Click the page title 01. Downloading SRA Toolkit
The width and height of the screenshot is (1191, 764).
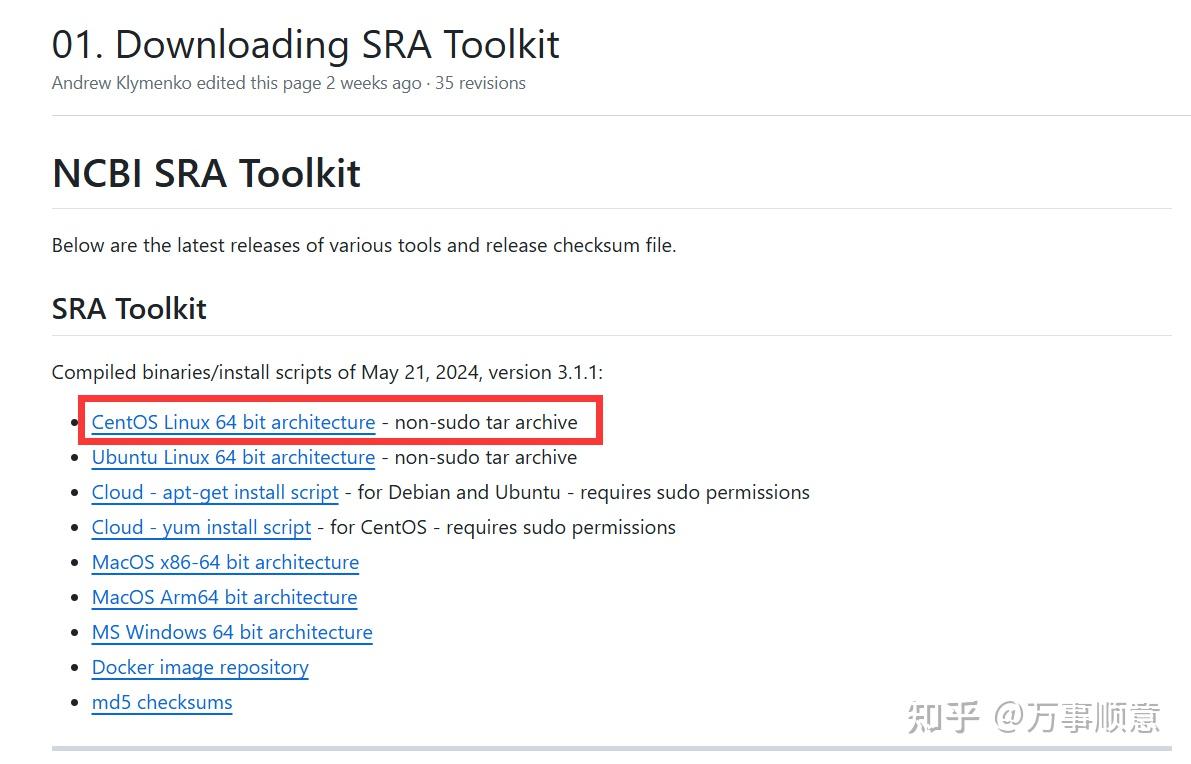pos(305,44)
